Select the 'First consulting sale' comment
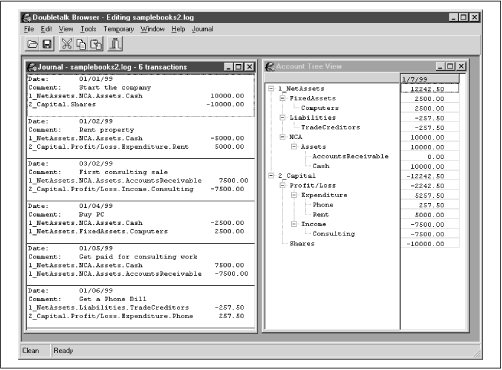This screenshot has width=502, height=370. [123, 172]
